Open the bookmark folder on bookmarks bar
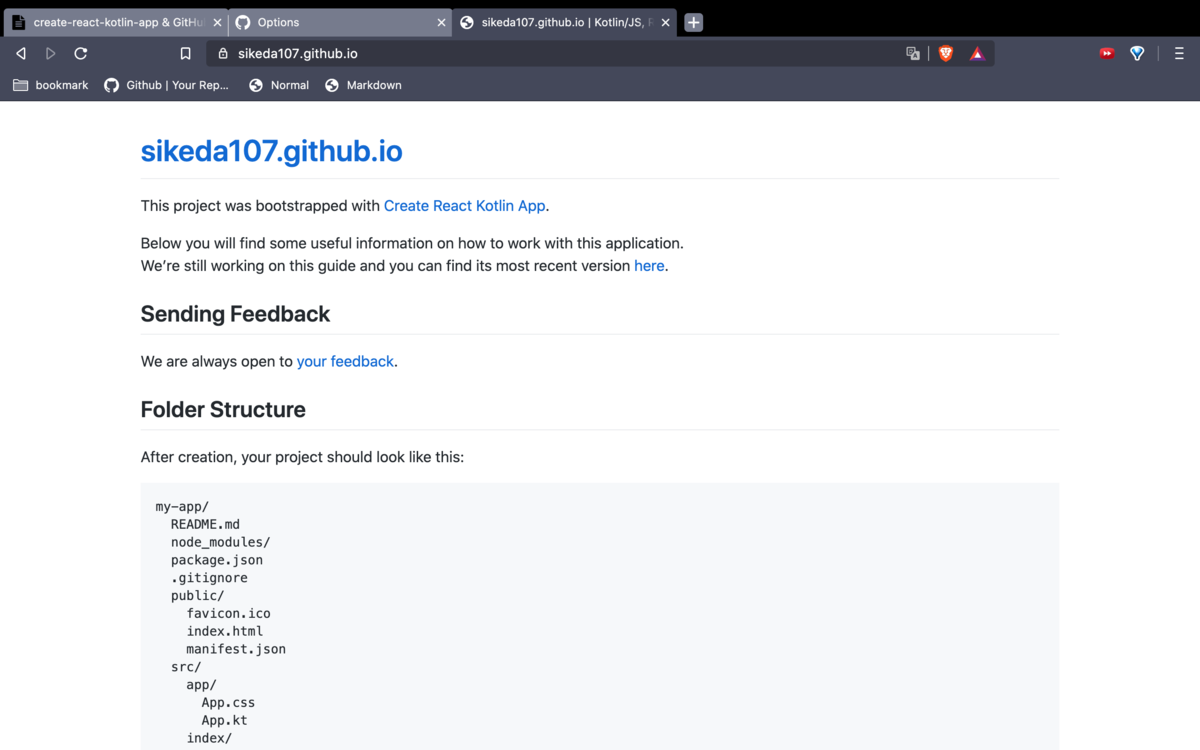 coord(50,85)
